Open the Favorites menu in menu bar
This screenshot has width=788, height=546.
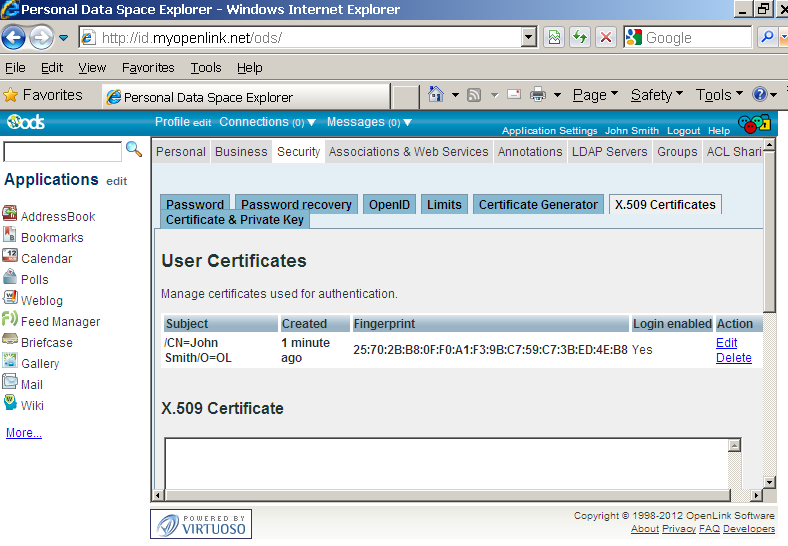(148, 68)
